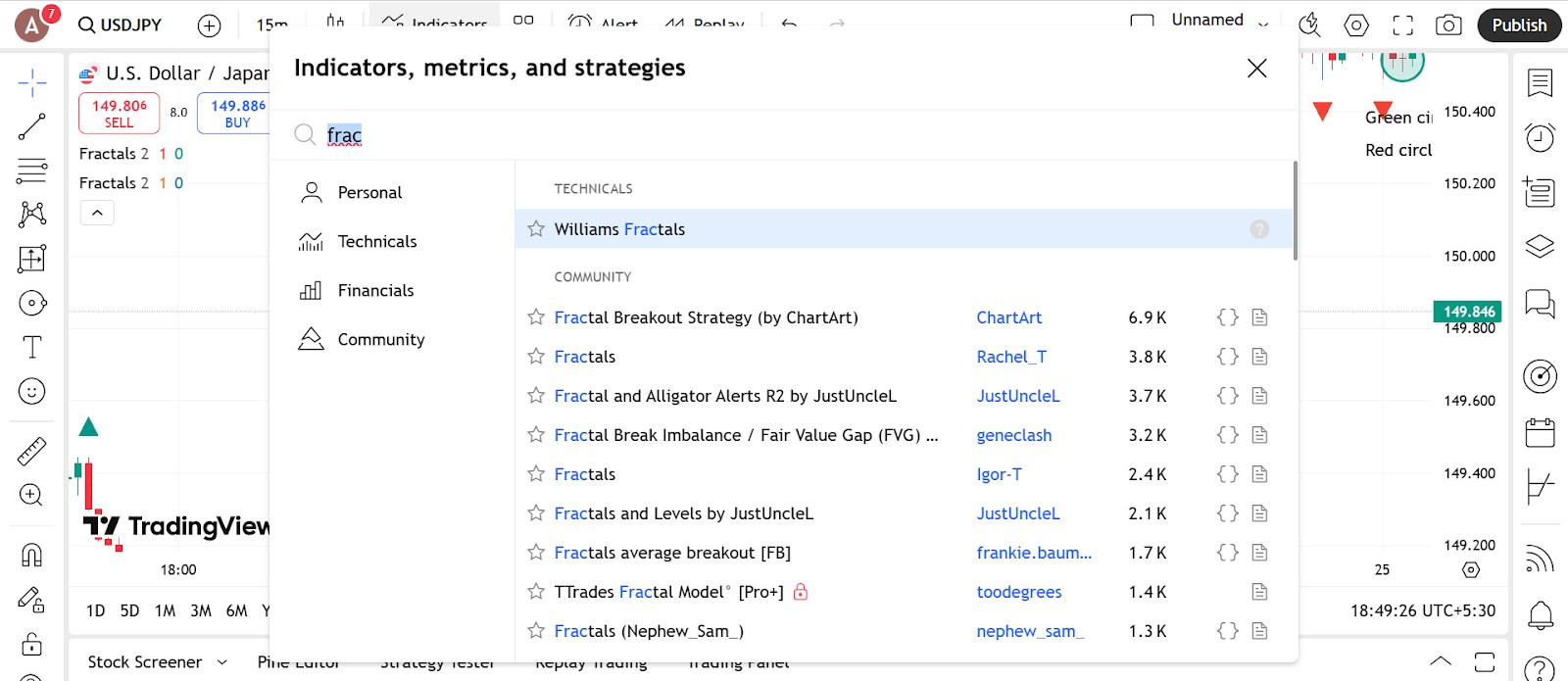This screenshot has width=1568, height=681.
Task: Open the Unnamed layout dropdown
Action: 1263,24
